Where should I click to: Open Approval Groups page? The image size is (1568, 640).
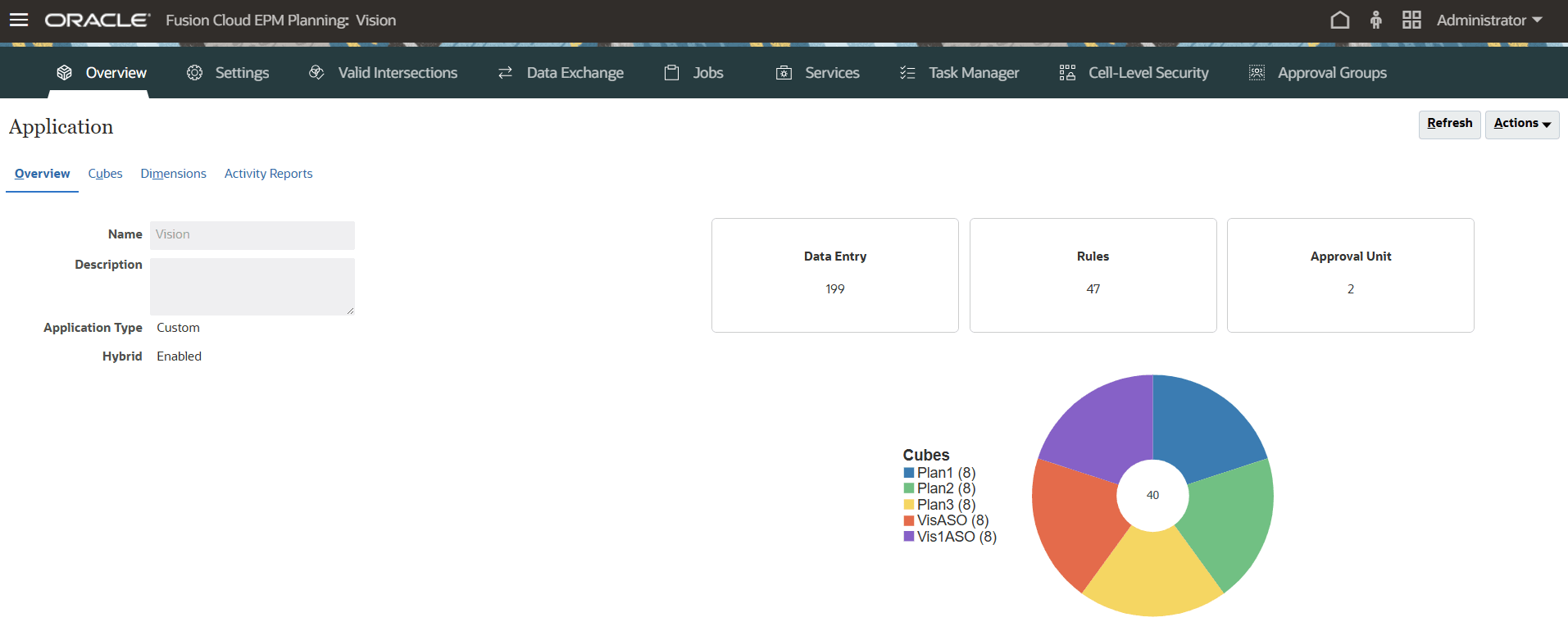pyautogui.click(x=1333, y=73)
